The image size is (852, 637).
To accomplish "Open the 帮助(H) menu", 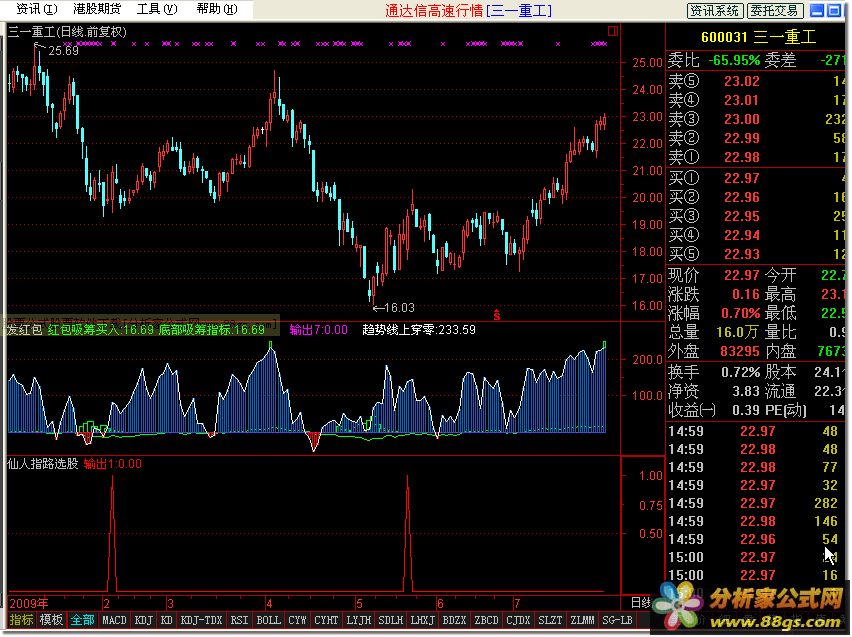I will tap(217, 9).
